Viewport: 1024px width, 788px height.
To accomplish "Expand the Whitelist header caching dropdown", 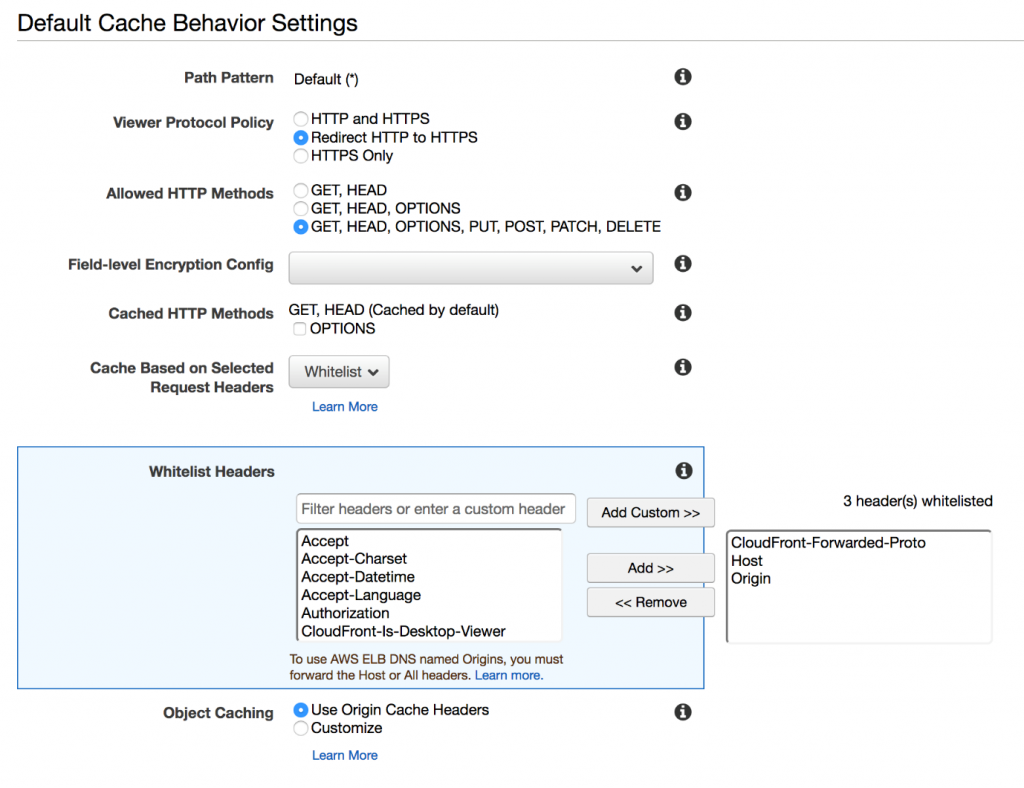I will [339, 372].
